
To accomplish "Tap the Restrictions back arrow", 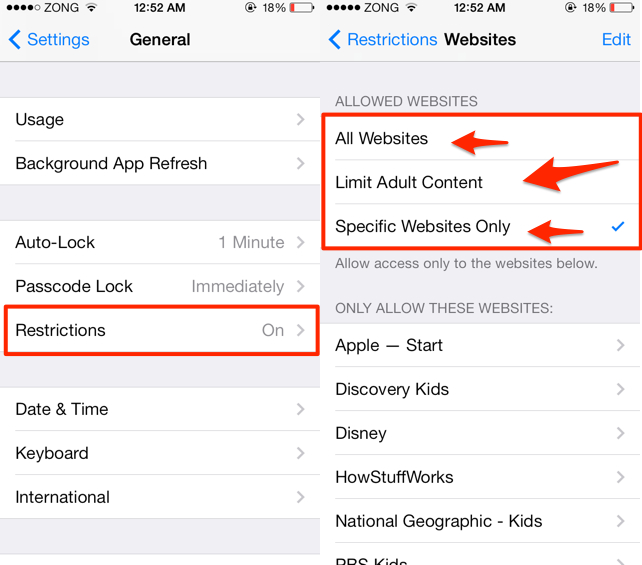I will click(335, 40).
